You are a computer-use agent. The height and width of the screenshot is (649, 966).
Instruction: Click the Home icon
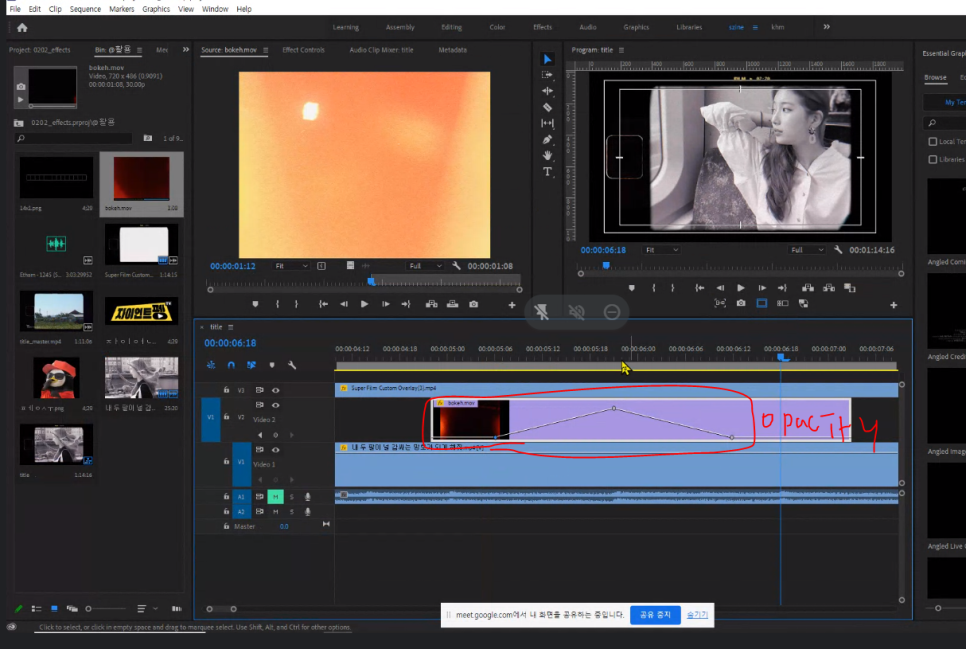pyautogui.click(x=22, y=28)
